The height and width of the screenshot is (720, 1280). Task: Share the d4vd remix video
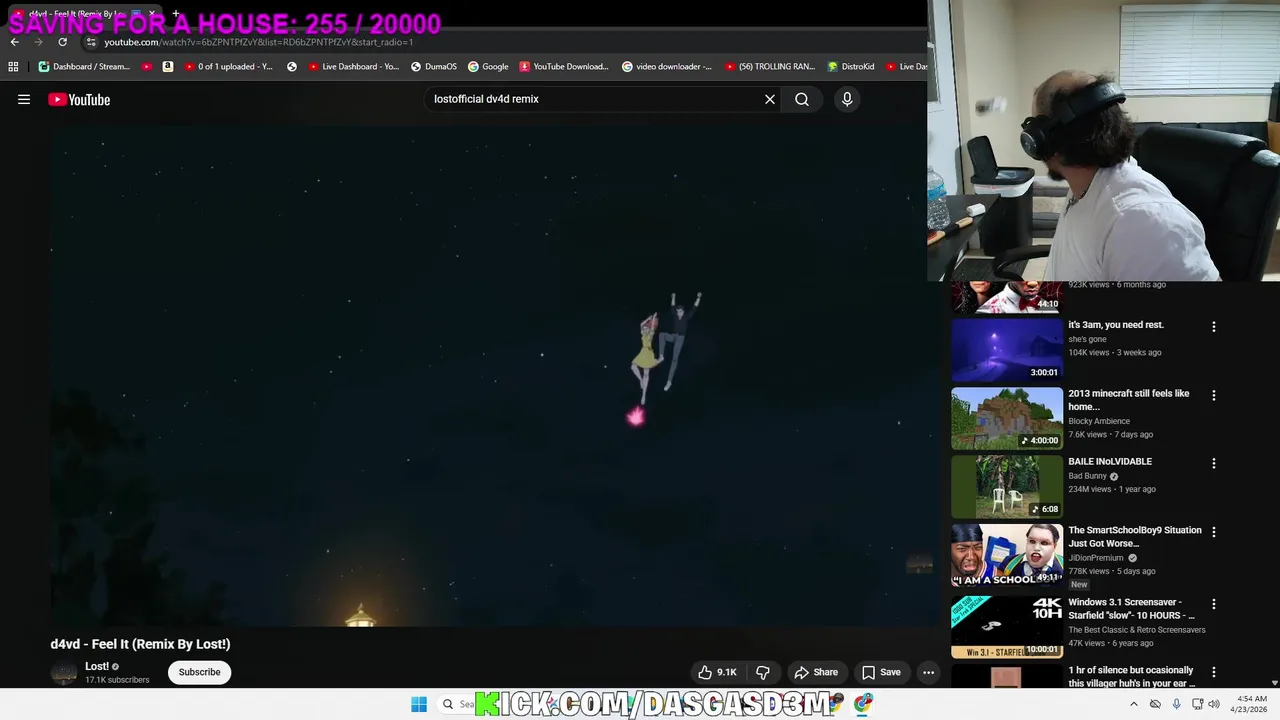tap(816, 672)
